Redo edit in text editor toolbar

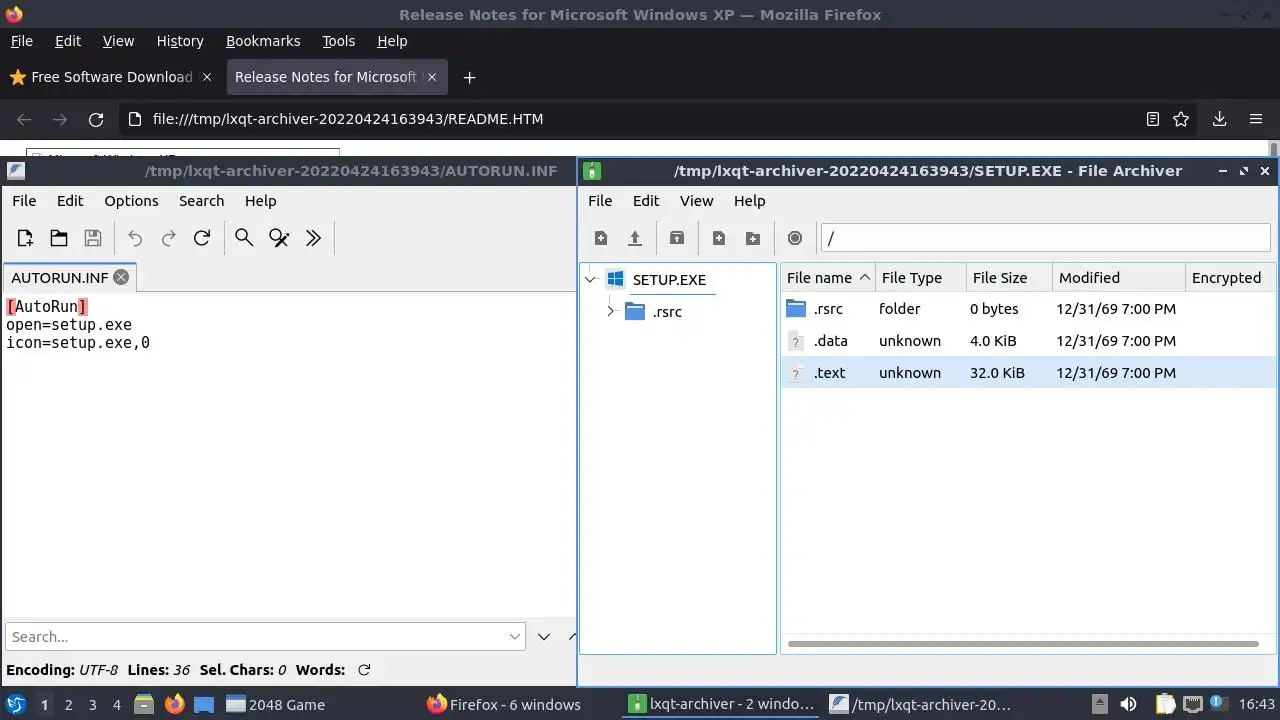pyautogui.click(x=169, y=238)
